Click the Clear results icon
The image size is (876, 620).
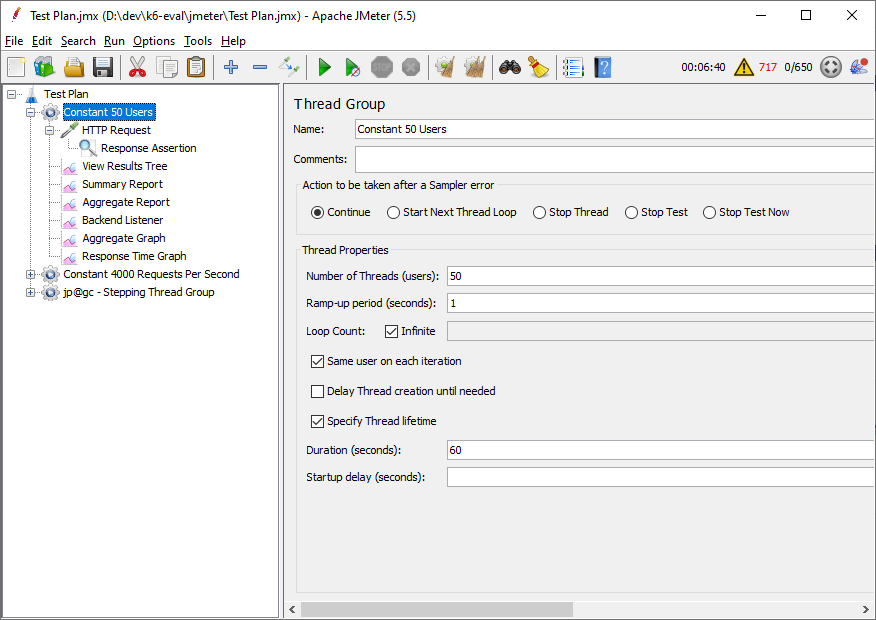[445, 68]
